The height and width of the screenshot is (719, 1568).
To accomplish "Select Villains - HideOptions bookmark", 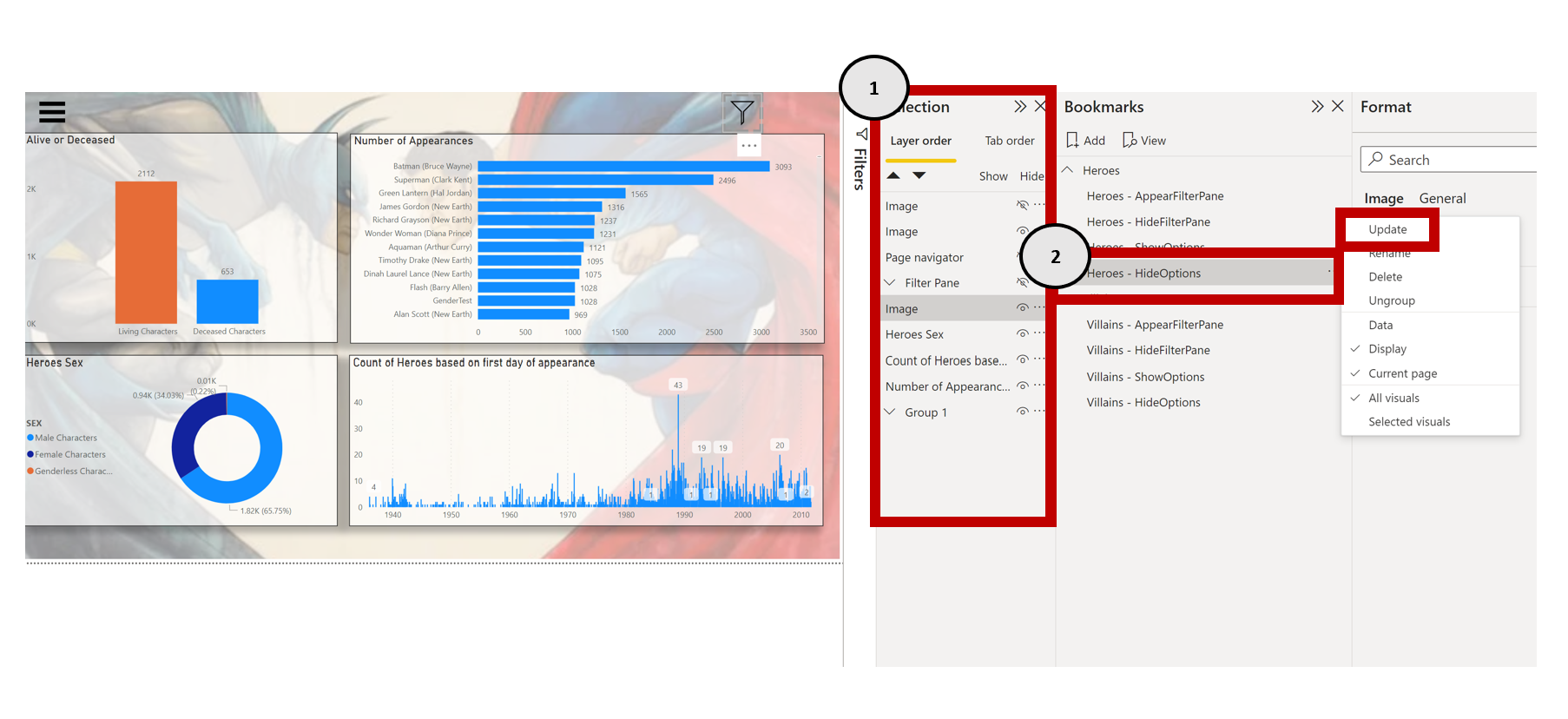I will (1143, 402).
